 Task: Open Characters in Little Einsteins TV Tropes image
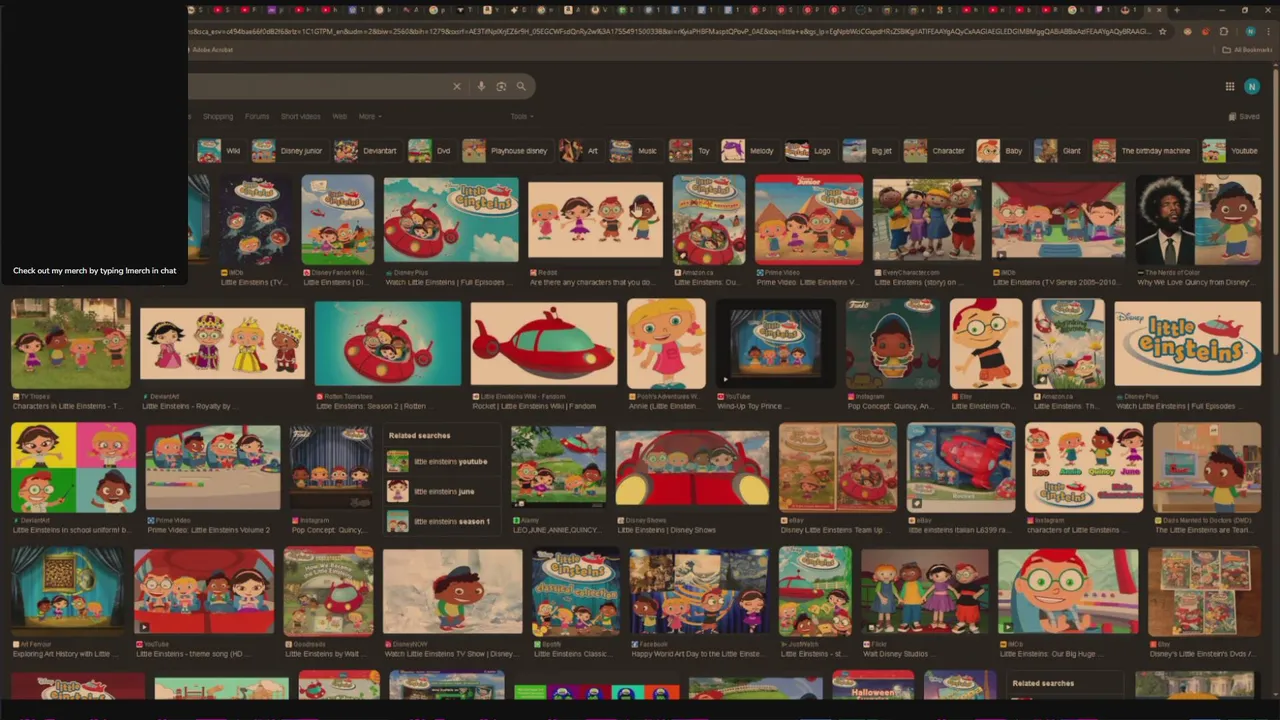pyautogui.click(x=70, y=344)
